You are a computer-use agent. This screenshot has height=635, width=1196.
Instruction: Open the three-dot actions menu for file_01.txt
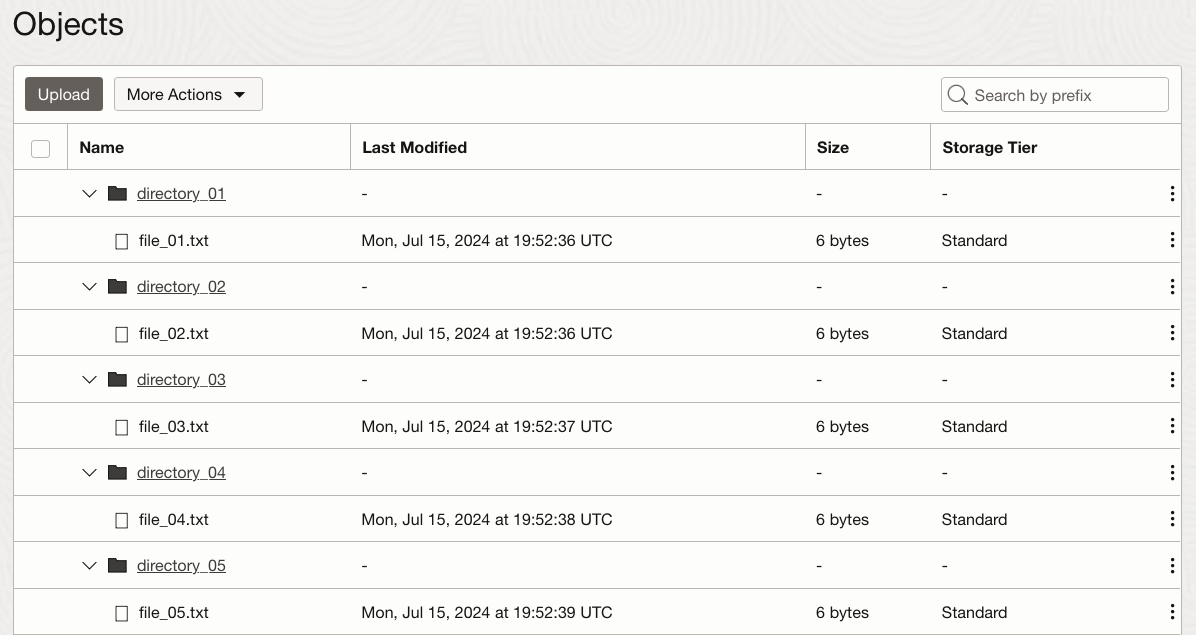point(1171,240)
